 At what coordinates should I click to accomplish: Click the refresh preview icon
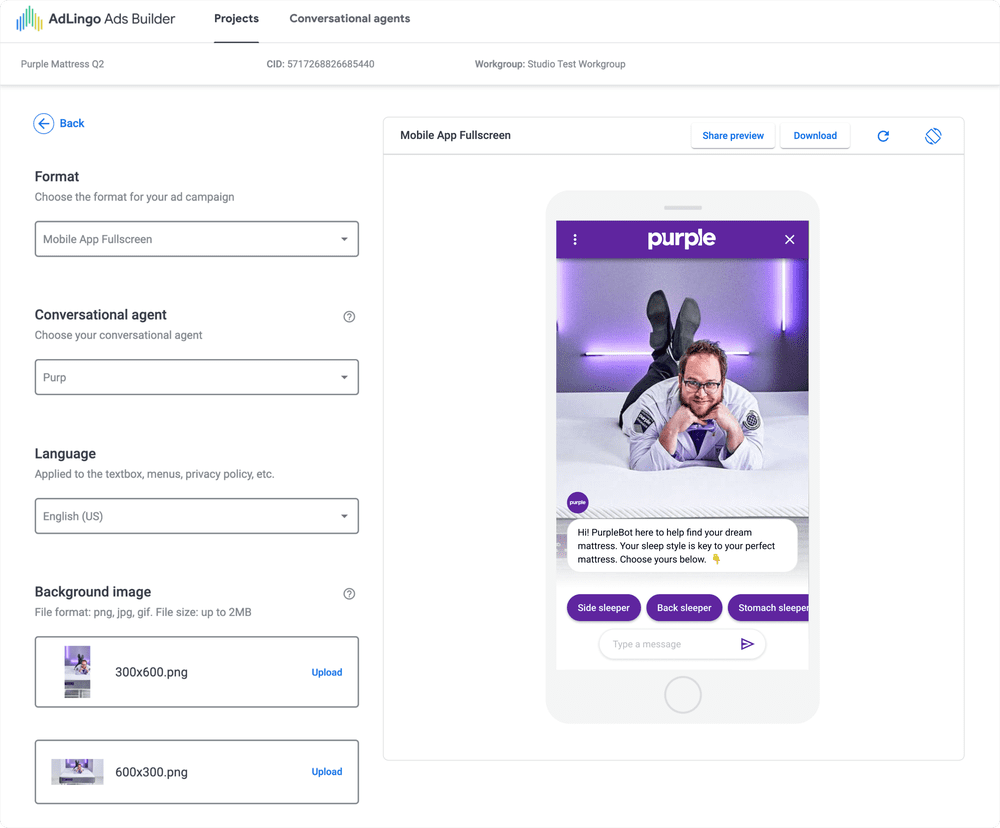883,136
